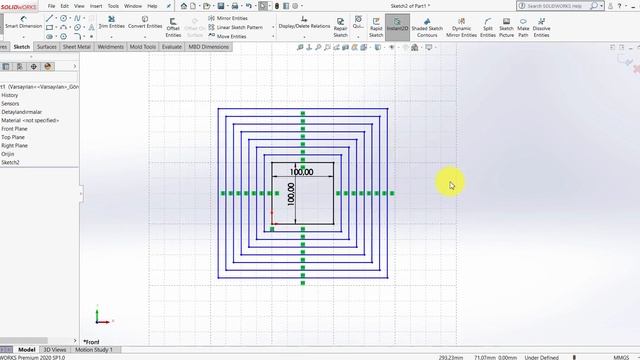Activate Convert Entities
The image size is (640, 360).
(145, 22)
